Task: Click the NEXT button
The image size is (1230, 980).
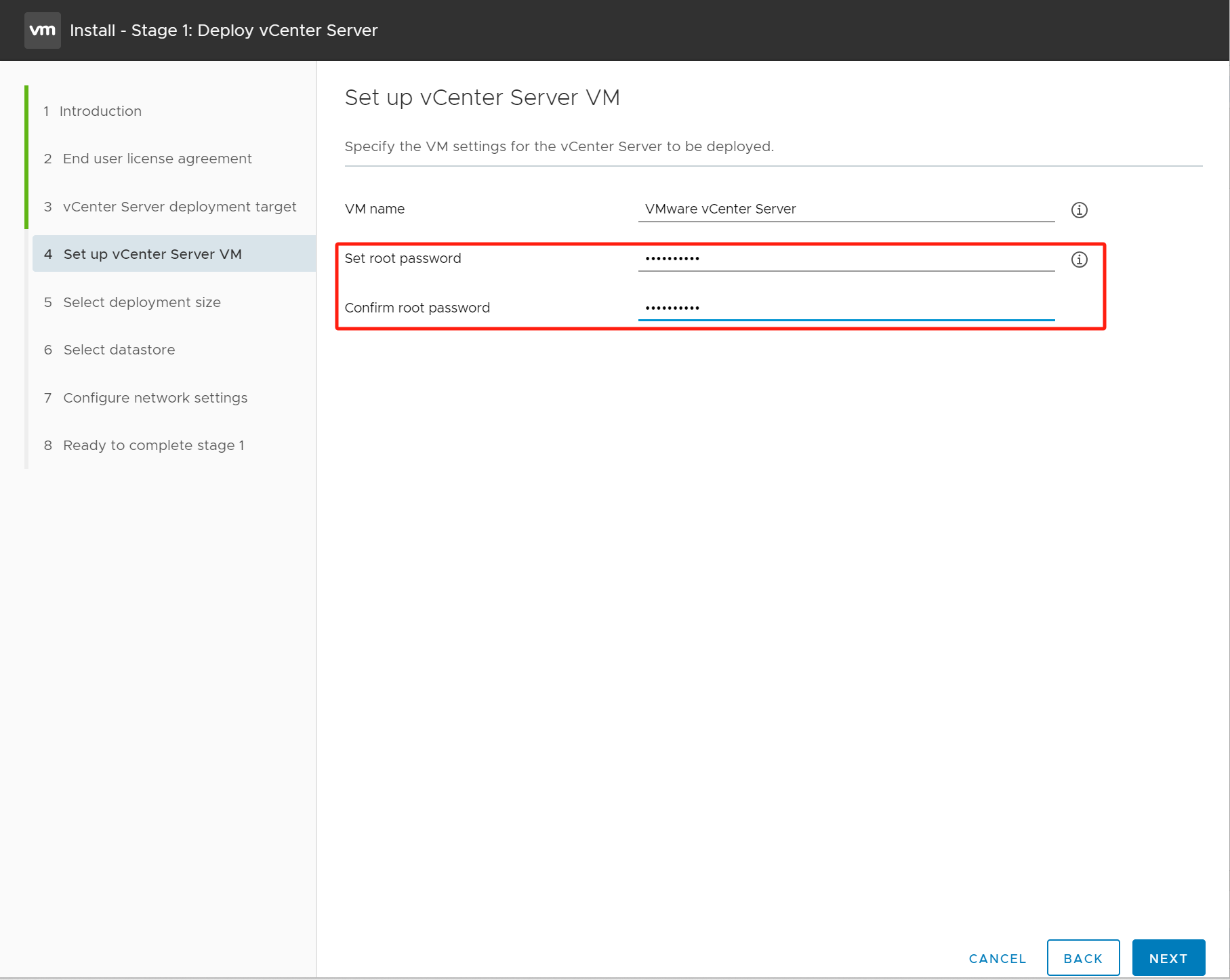Action: [x=1168, y=958]
